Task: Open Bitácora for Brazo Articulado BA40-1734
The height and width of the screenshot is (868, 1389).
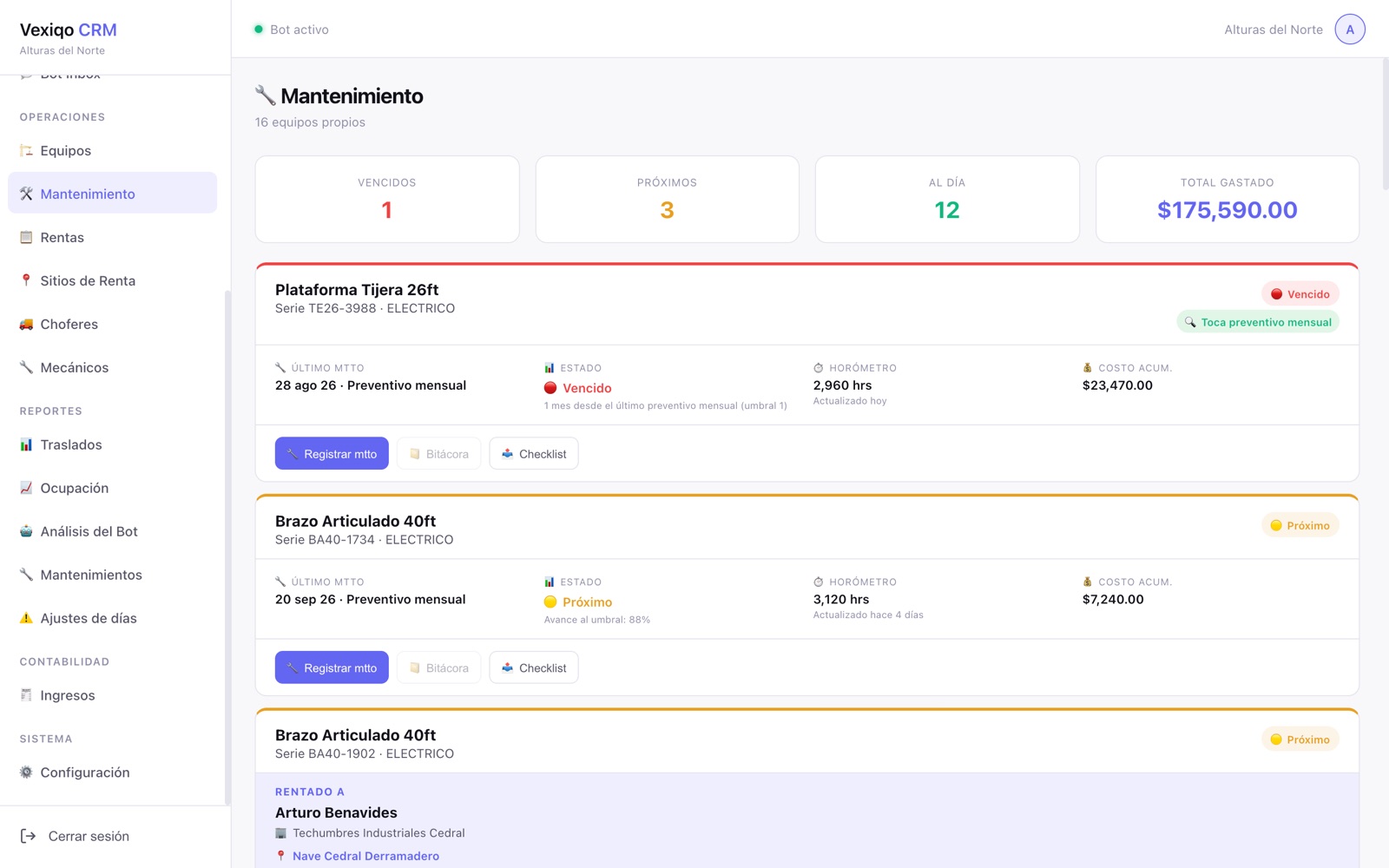Action: 439,667
